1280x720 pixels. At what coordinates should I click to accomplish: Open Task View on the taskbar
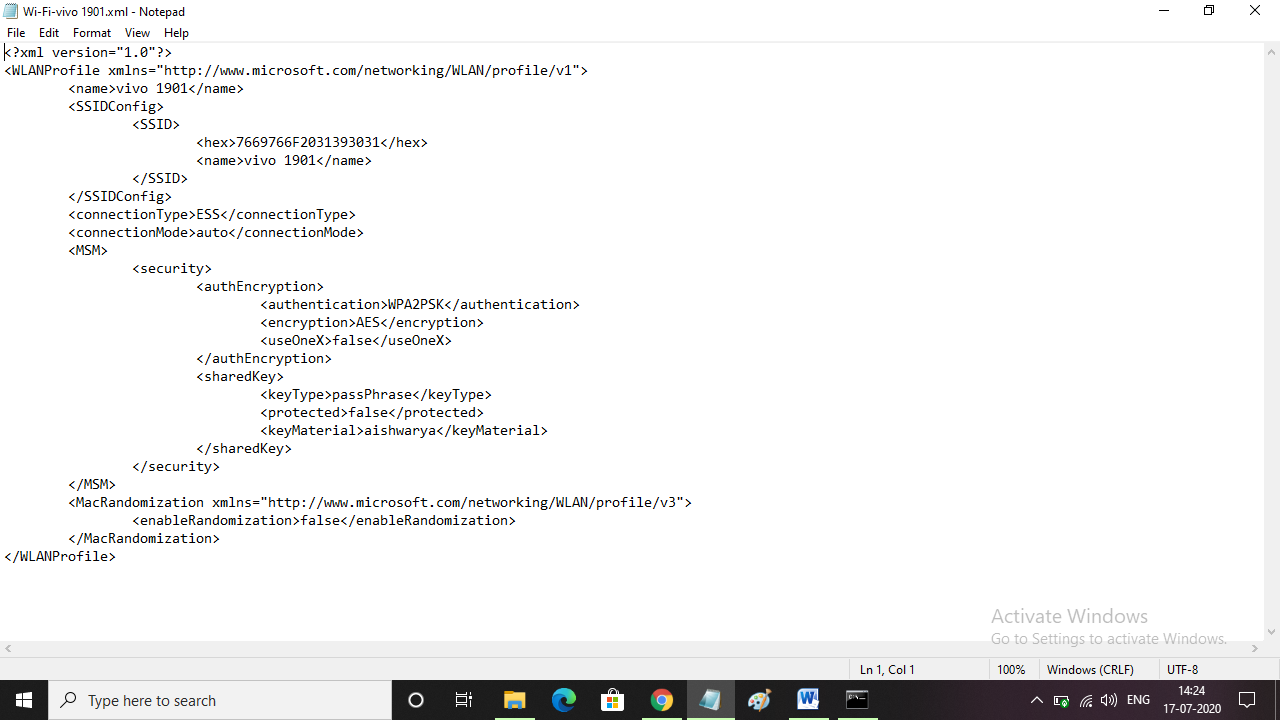(464, 700)
